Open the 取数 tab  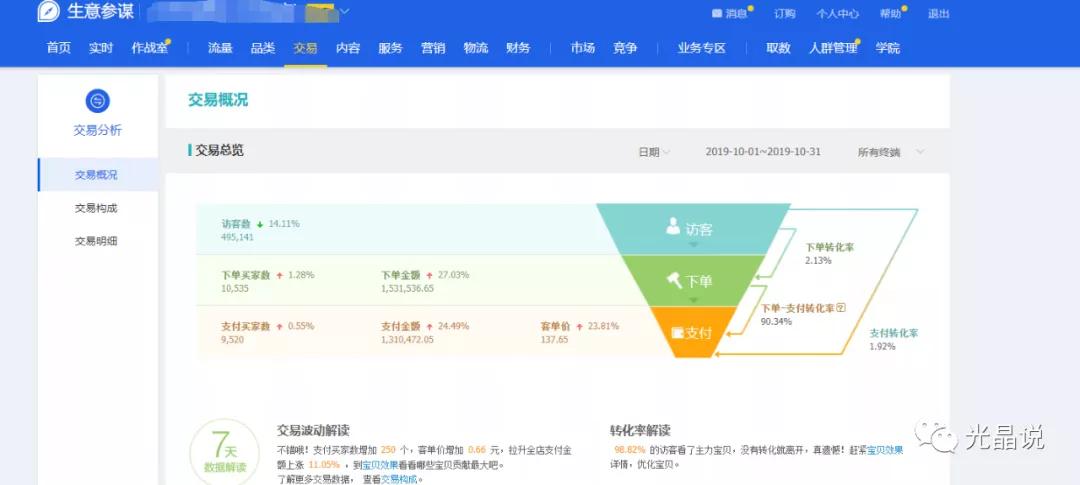[x=778, y=48]
